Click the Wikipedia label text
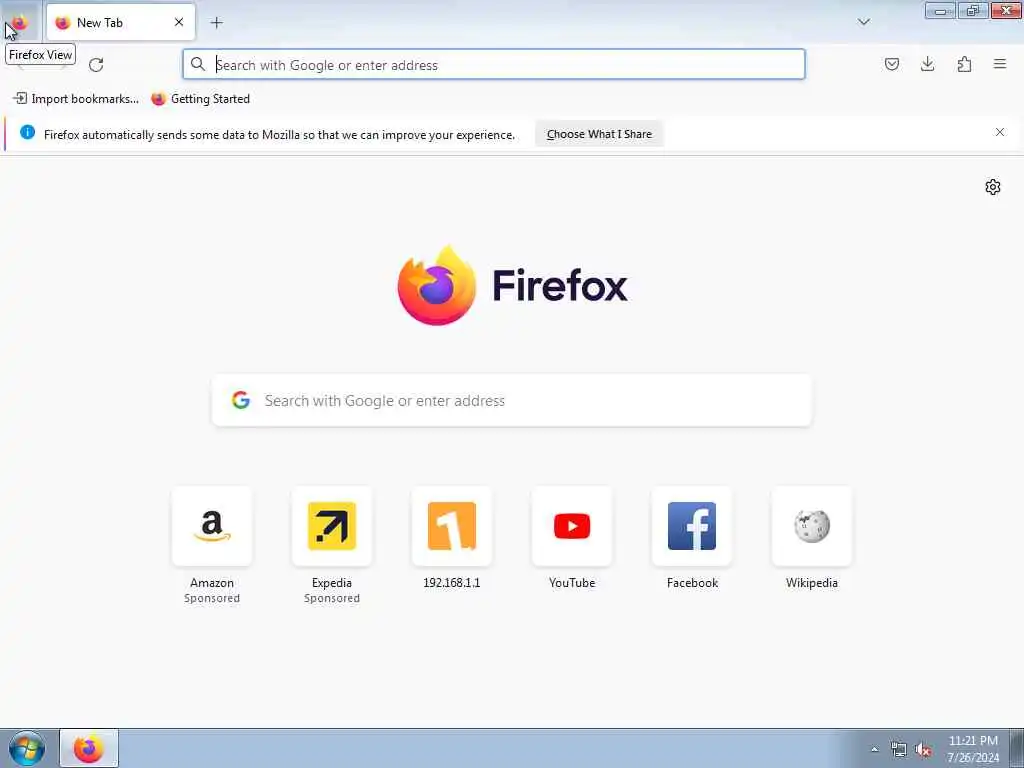Image resolution: width=1024 pixels, height=768 pixels. [x=812, y=583]
